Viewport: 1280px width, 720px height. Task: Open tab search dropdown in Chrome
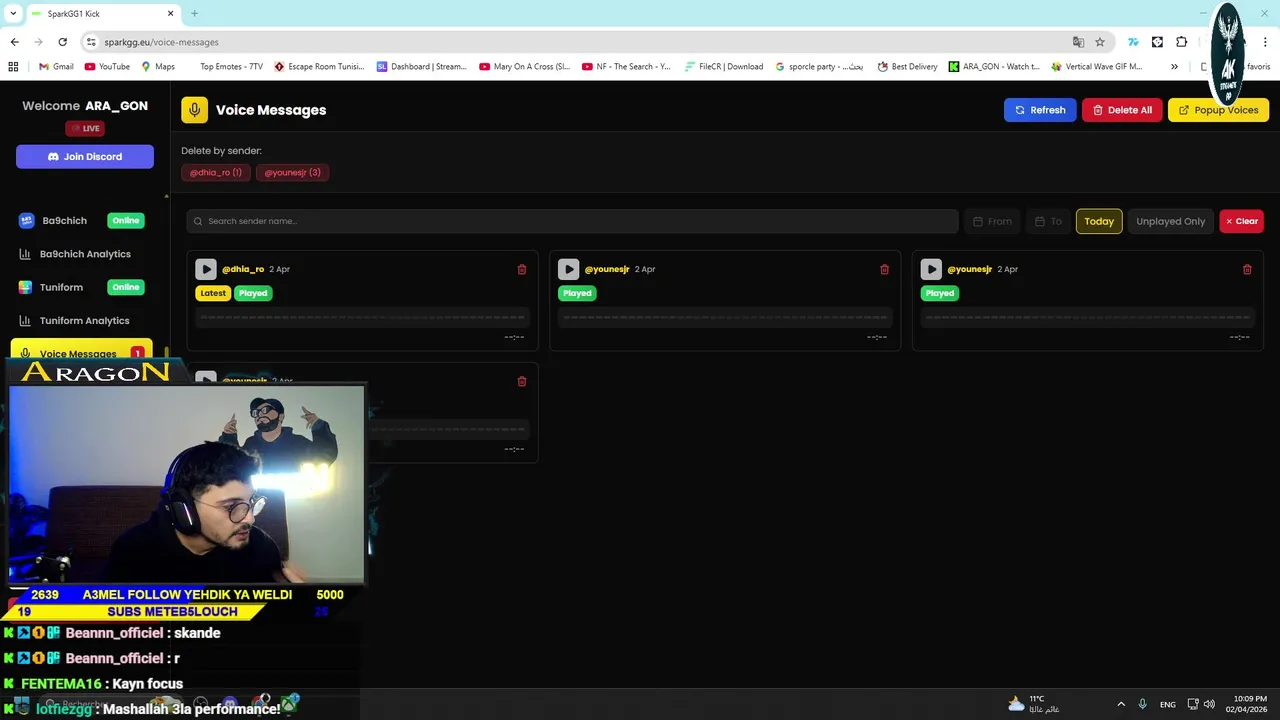(x=12, y=13)
